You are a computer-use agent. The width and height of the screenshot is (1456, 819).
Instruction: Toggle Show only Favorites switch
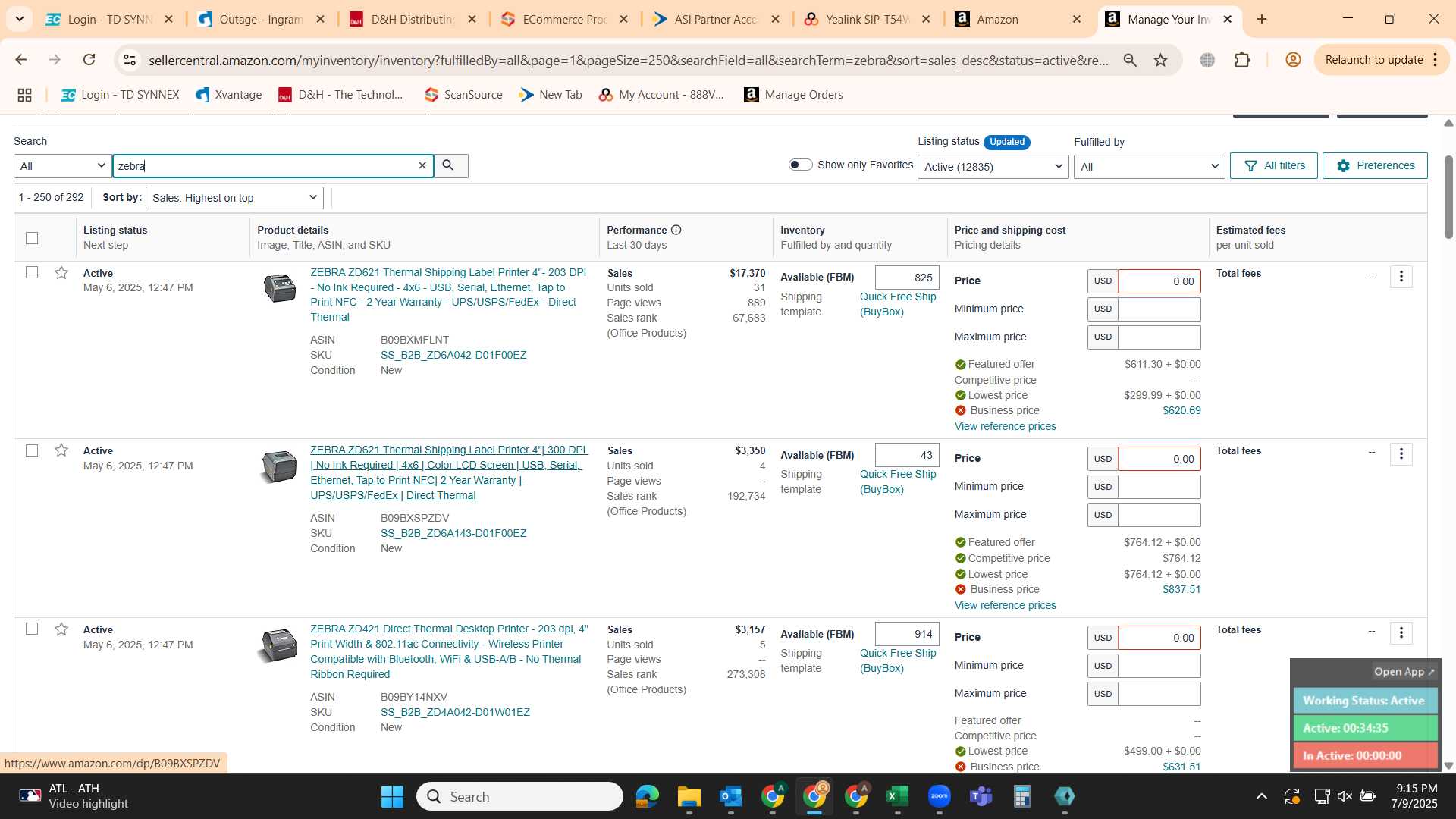pos(800,165)
